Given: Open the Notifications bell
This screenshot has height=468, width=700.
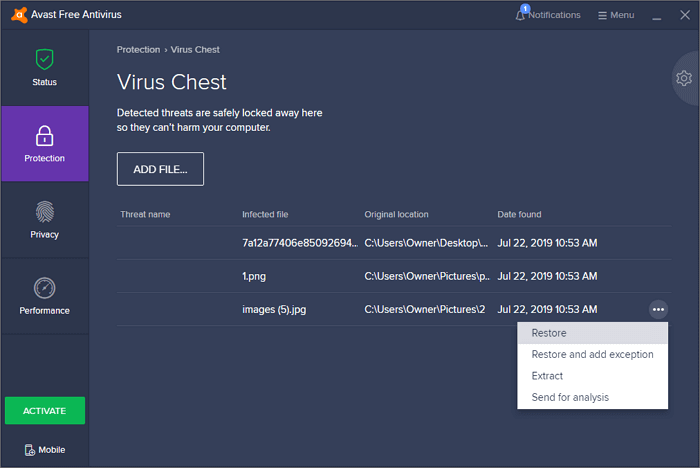Looking at the screenshot, I should coord(549,15).
